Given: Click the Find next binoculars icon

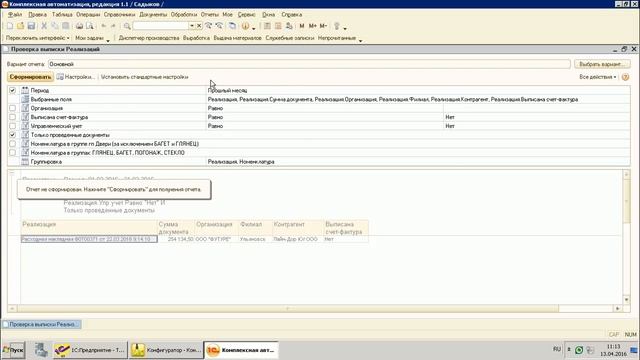Looking at the screenshot, I should coord(209,26).
